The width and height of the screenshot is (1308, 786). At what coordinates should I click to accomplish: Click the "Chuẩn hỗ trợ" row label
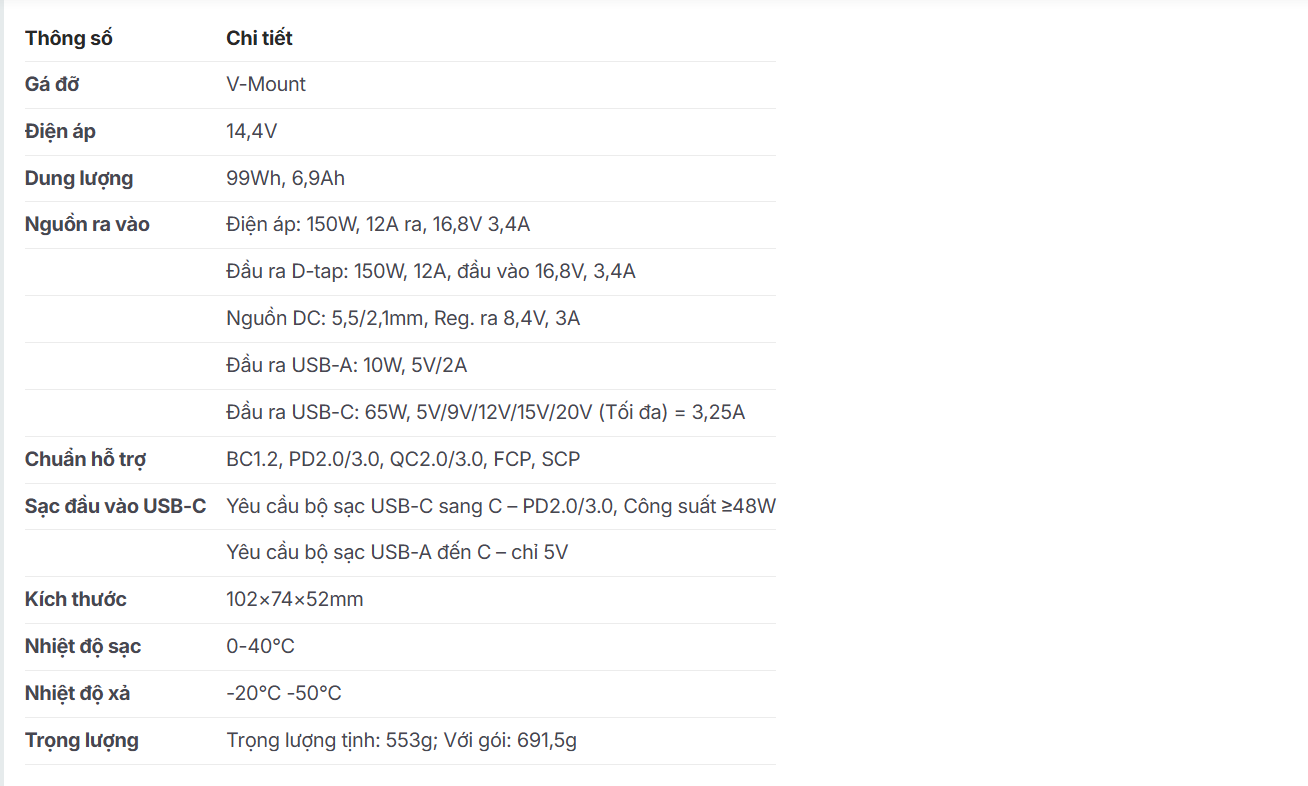click(x=85, y=459)
